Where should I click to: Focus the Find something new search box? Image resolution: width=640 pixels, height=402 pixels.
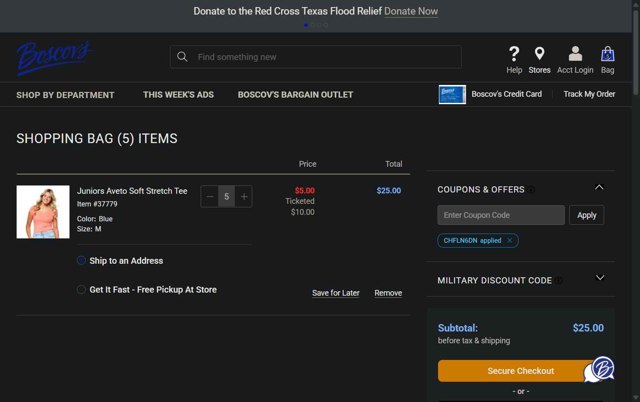coord(316,57)
